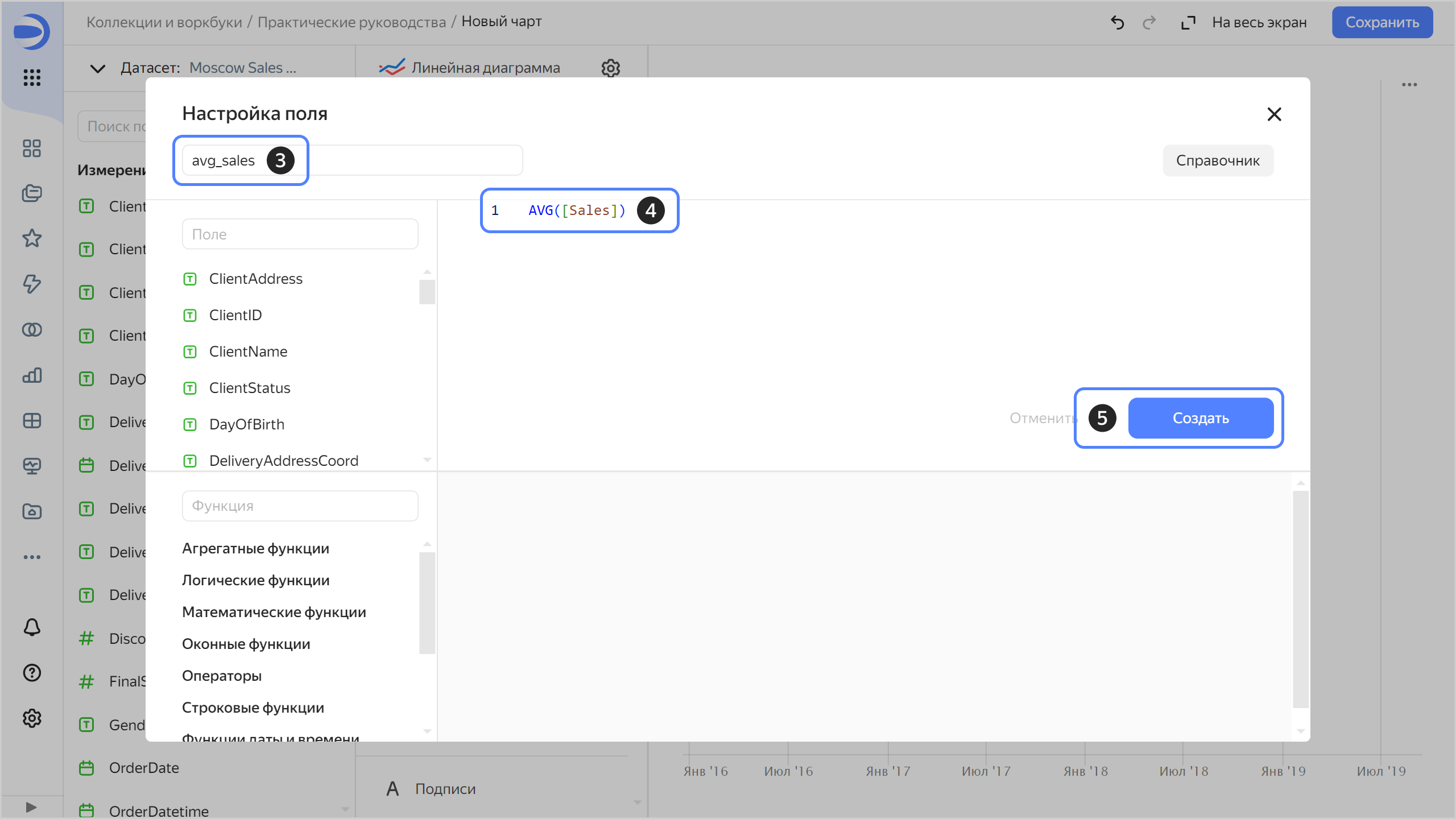The width and height of the screenshot is (1456, 819).
Task: Click the redo arrow icon
Action: [1149, 23]
